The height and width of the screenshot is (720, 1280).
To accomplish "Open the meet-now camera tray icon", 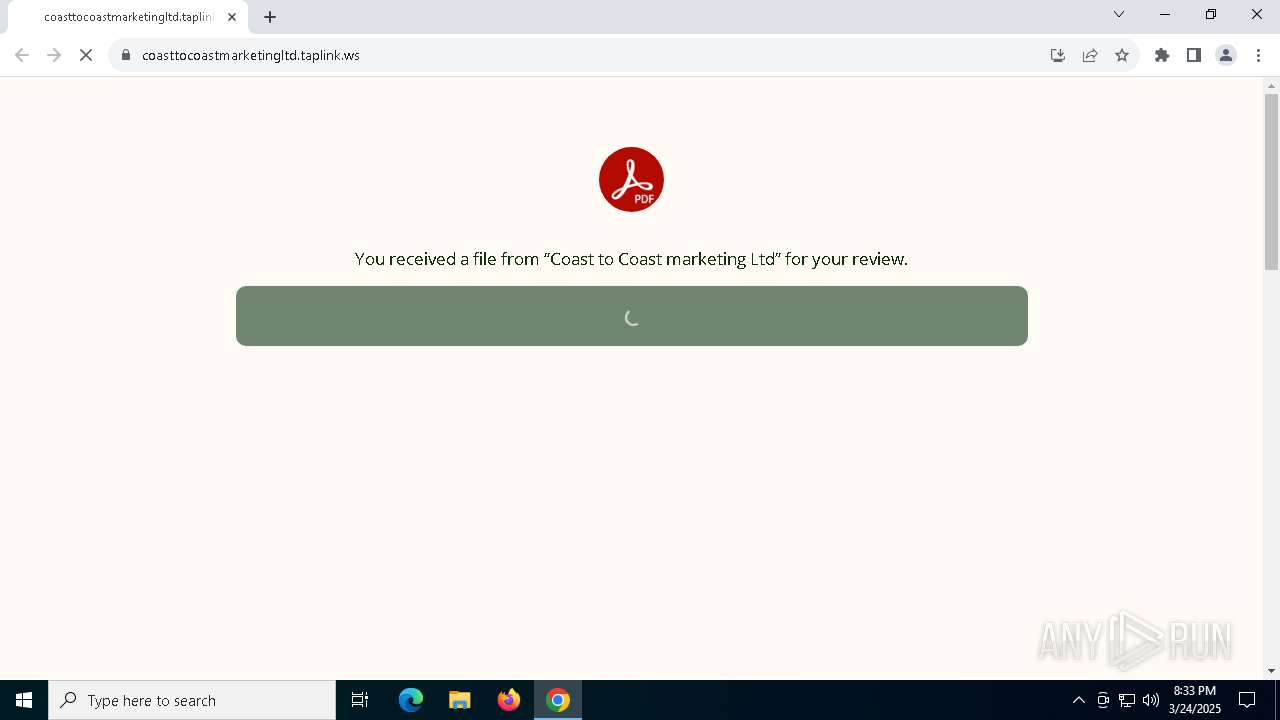I will (x=1103, y=700).
